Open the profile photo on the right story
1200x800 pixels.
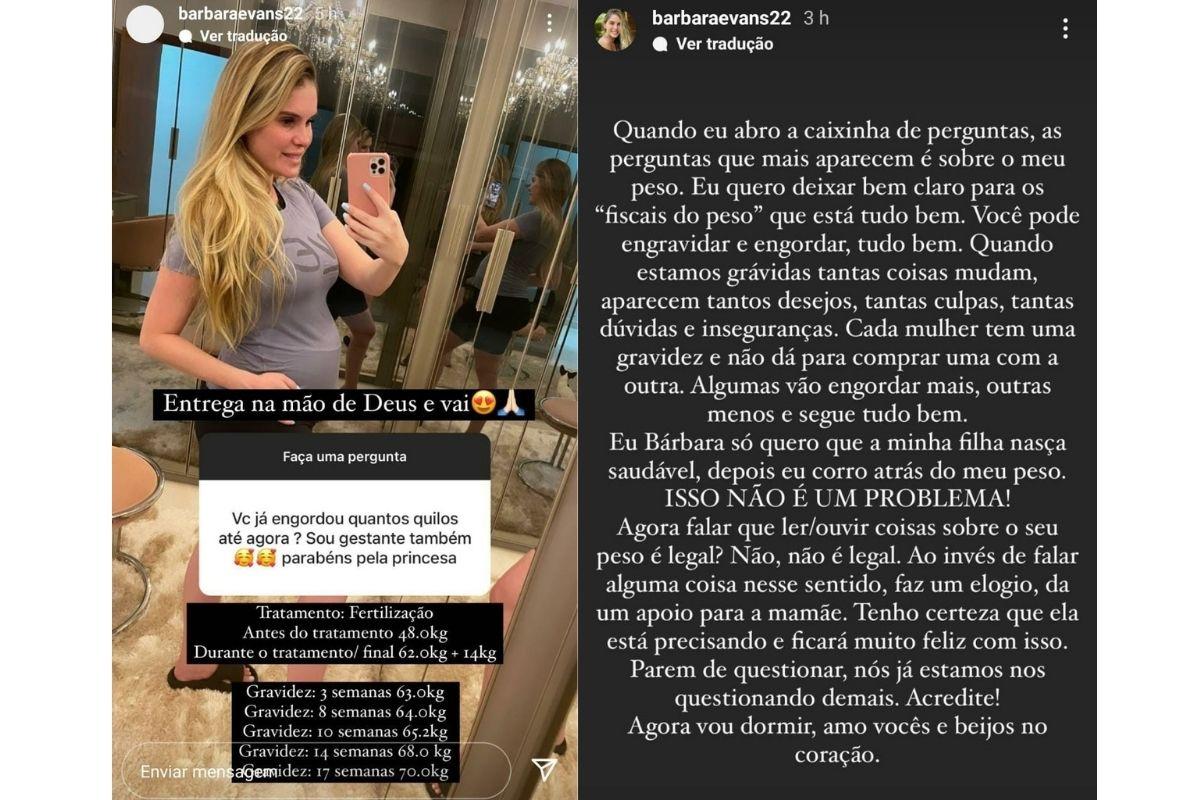615,30
